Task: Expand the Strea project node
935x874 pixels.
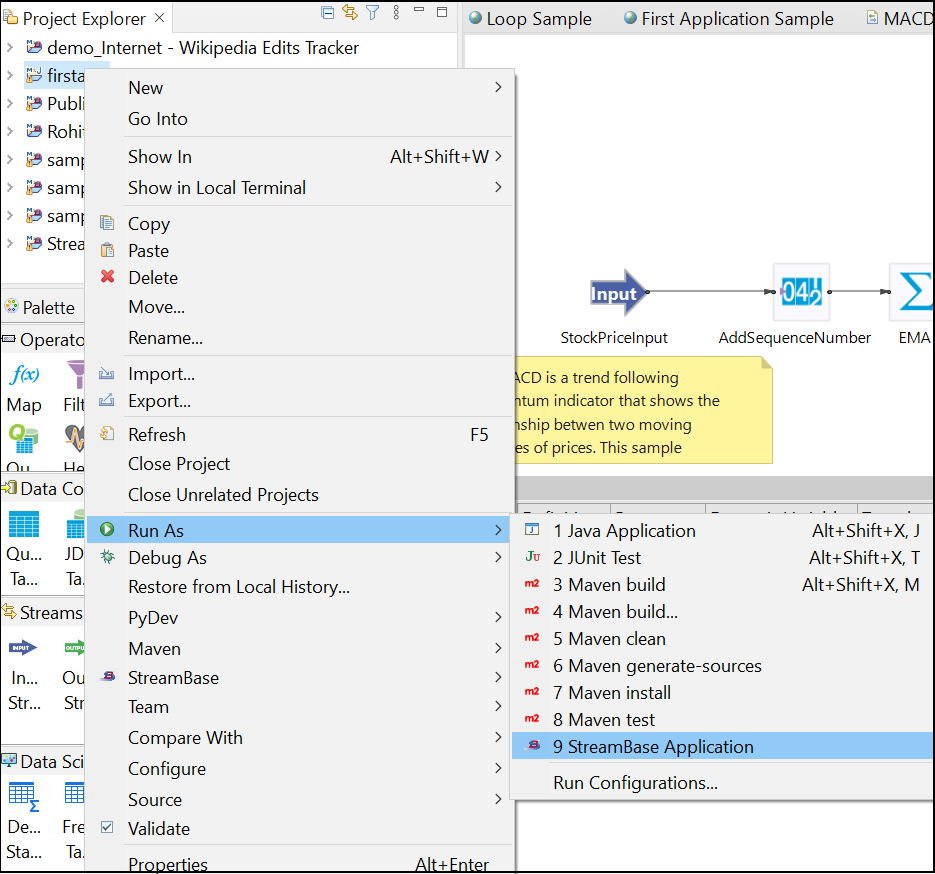Action: tap(10, 243)
